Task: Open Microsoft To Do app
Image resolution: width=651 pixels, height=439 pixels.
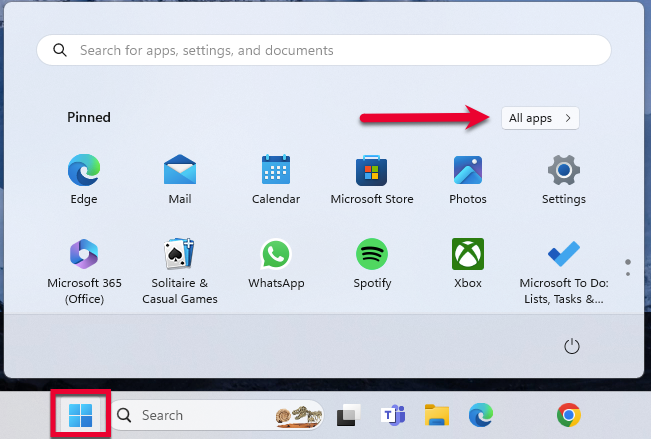Action: (x=563, y=271)
